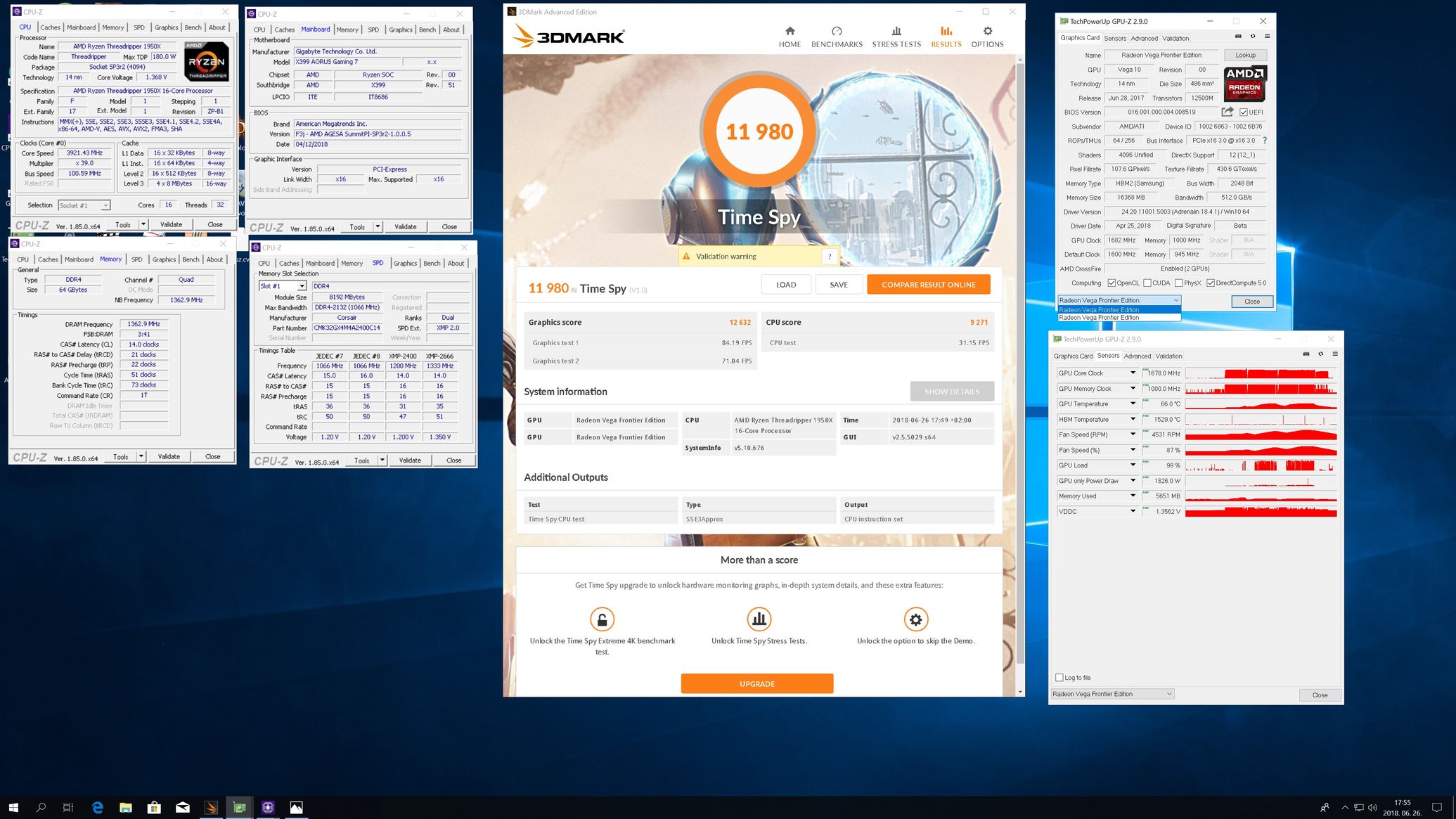Viewport: 1456px width, 819px height.
Task: Switch to Caches tab in CPU-Z CPU window
Action: coord(50,27)
